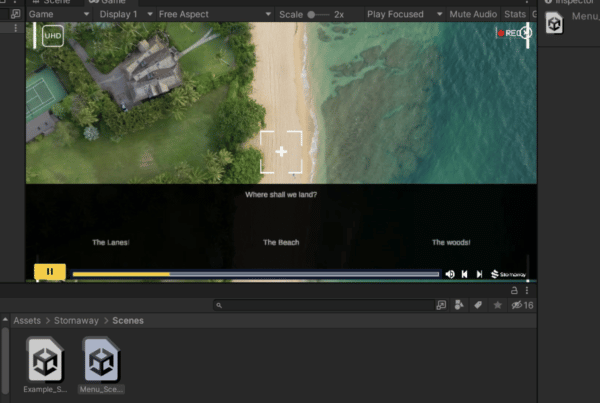Choose 'The Lanes!' option
The width and height of the screenshot is (600, 403).
(x=111, y=242)
